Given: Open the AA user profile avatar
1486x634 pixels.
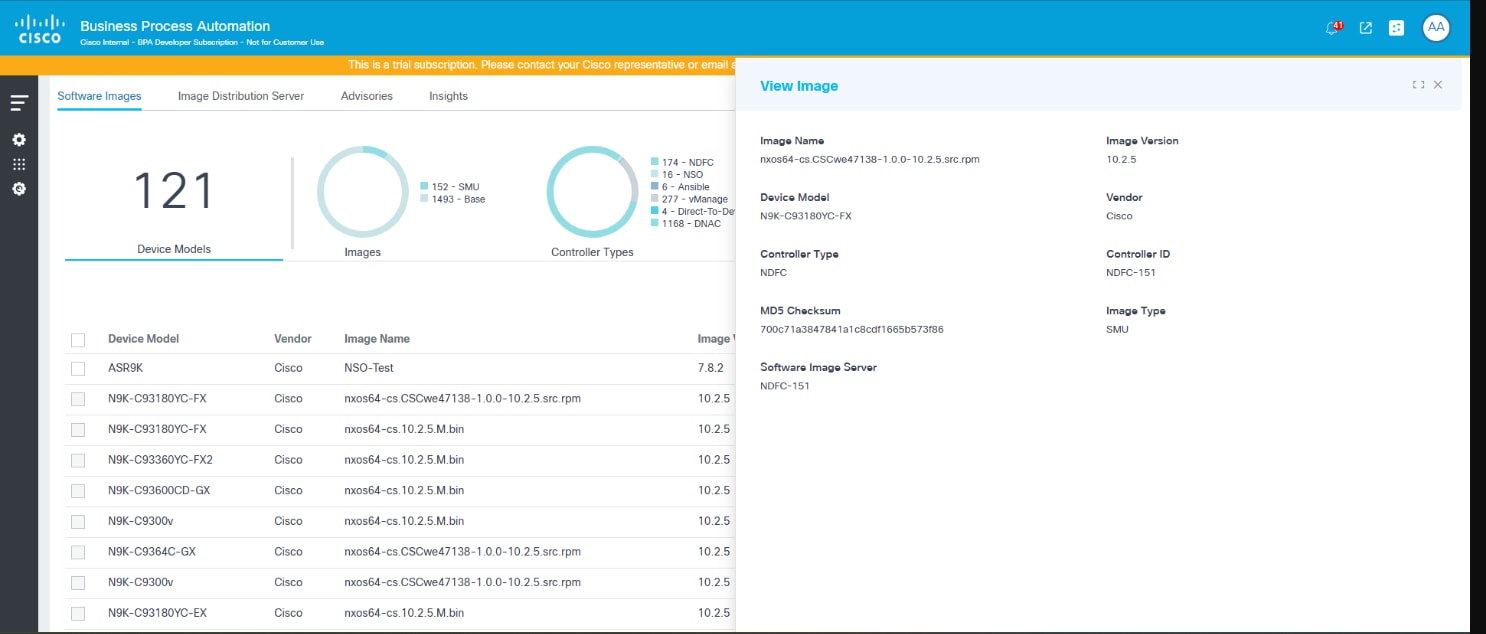Looking at the screenshot, I should 1436,28.
